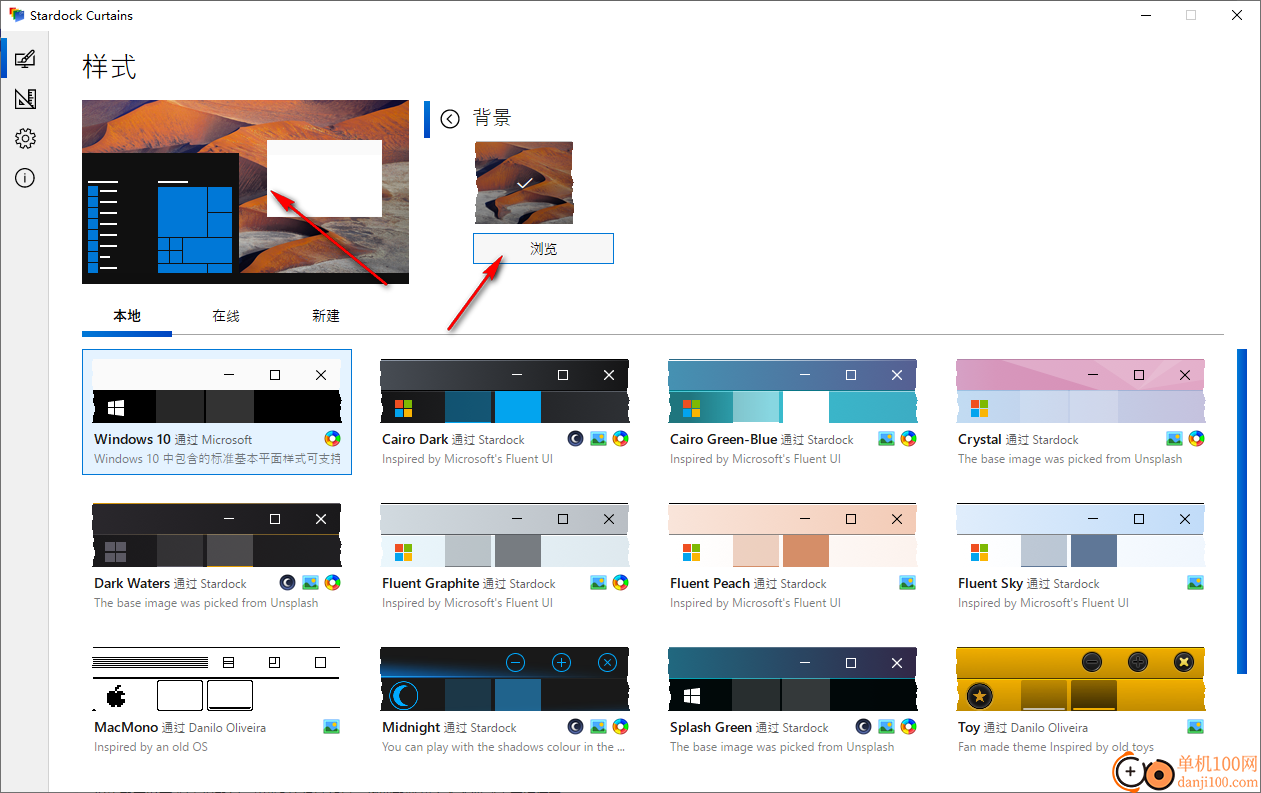1261x793 pixels.
Task: Click 'Inspired by an old OS' description
Action: coord(151,747)
